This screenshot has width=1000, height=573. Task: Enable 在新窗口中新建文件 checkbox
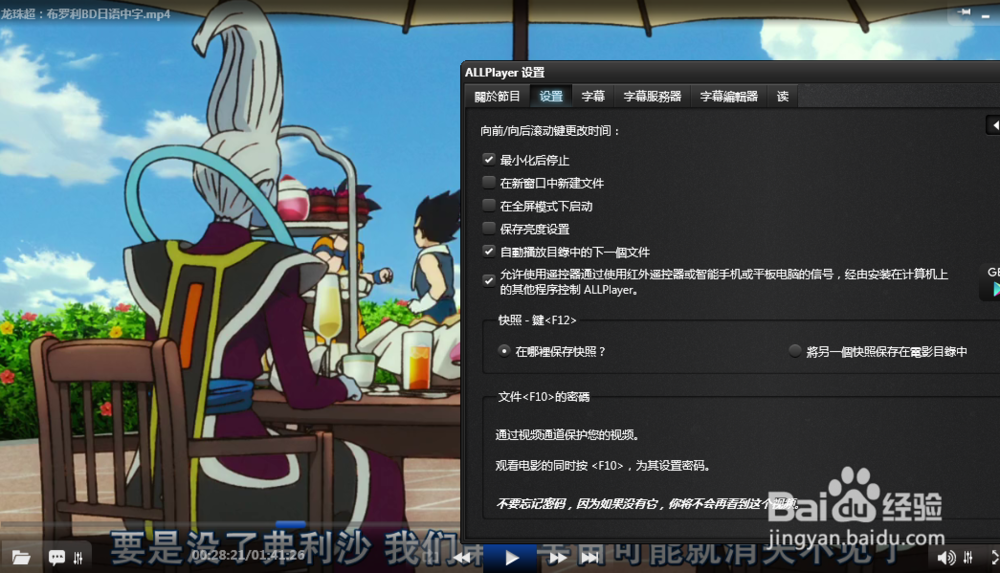489,182
